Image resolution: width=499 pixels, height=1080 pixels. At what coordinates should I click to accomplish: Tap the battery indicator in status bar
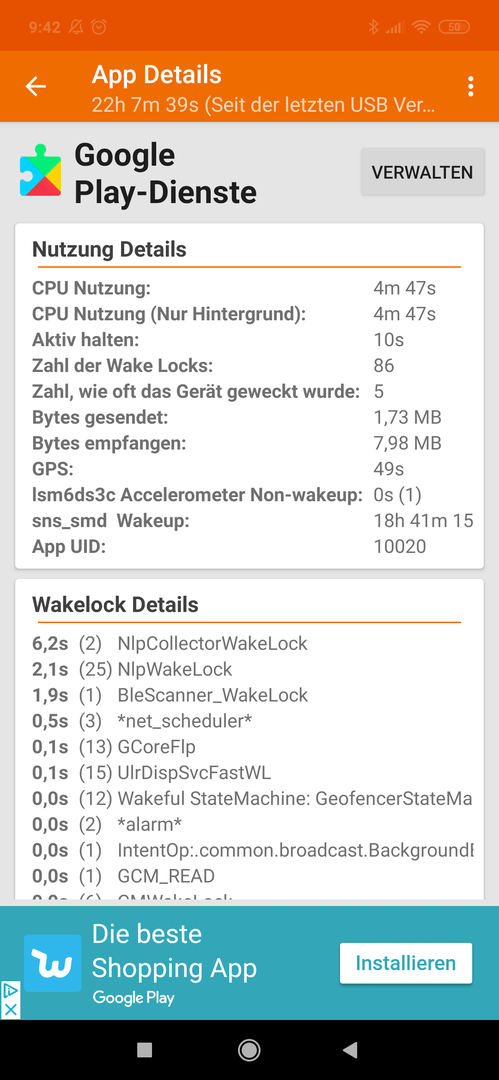(x=454, y=28)
